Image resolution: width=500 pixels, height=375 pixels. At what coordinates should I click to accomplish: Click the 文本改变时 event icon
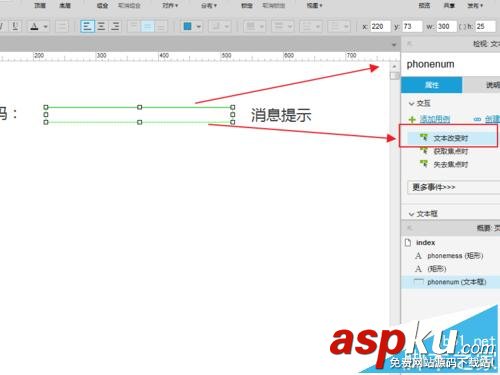click(424, 137)
